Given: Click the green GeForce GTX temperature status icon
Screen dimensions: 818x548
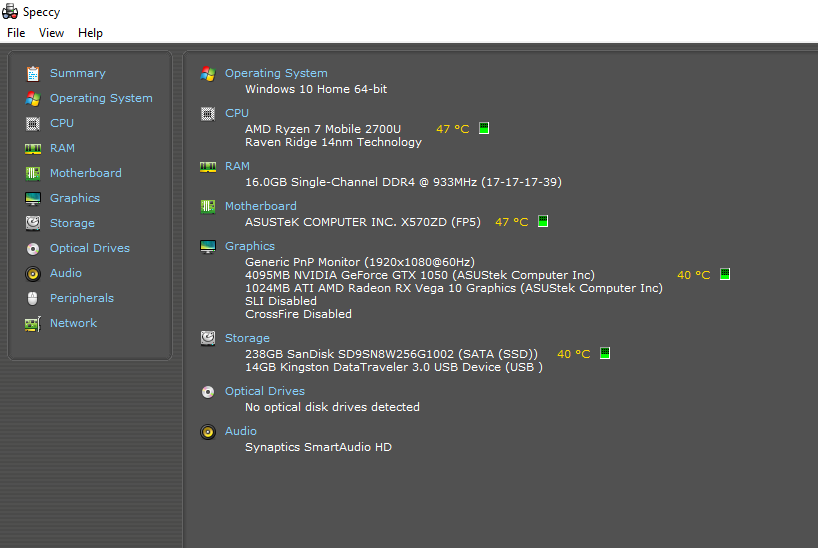Looking at the screenshot, I should [725, 274].
